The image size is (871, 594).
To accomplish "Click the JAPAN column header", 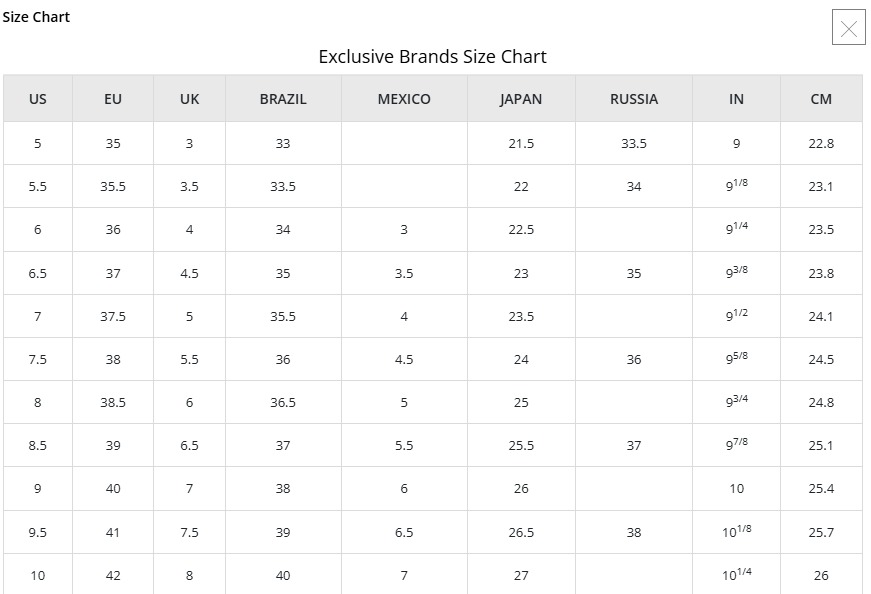I will 521,99.
